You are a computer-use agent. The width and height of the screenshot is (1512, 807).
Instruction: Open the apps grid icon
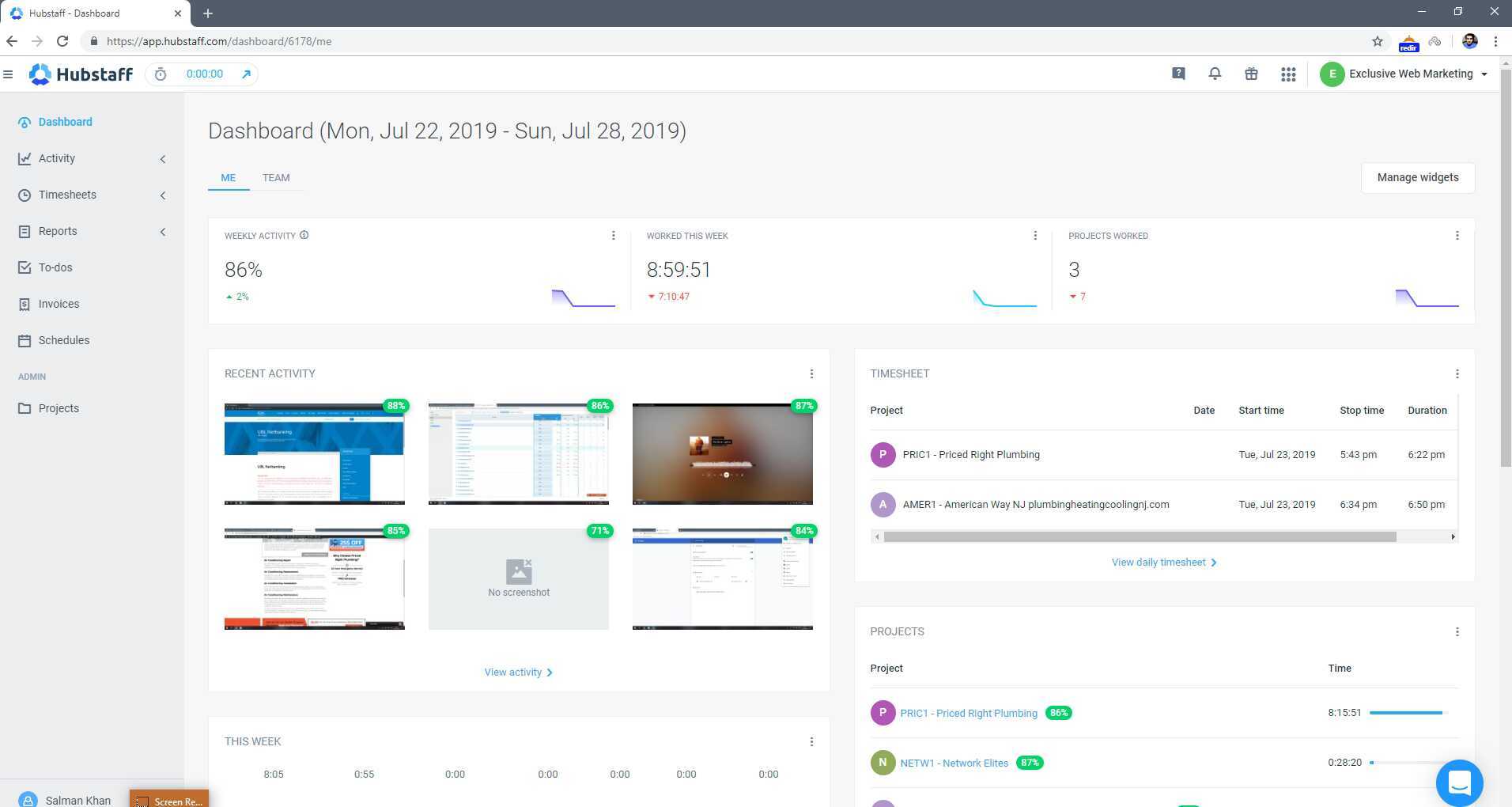pyautogui.click(x=1288, y=74)
